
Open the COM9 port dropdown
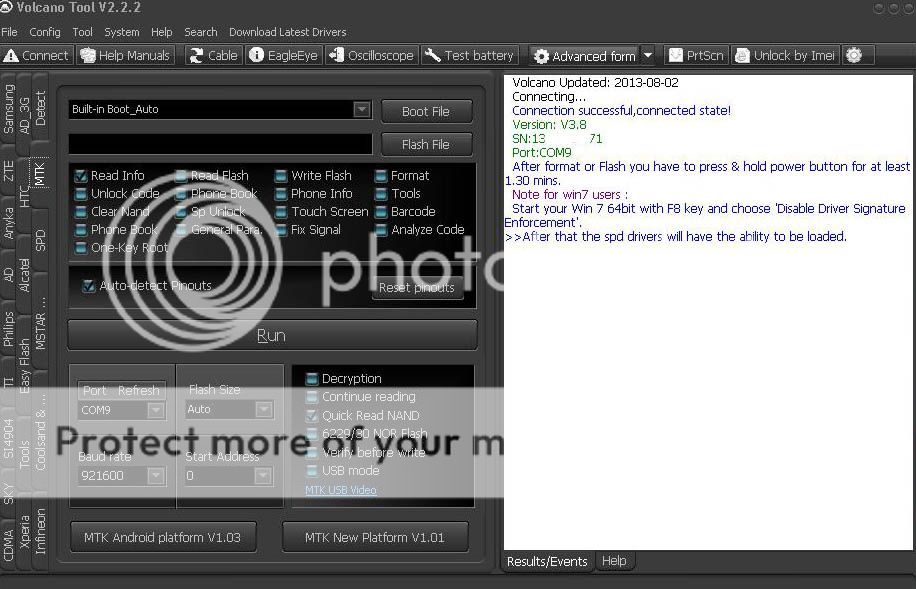pyautogui.click(x=155, y=410)
